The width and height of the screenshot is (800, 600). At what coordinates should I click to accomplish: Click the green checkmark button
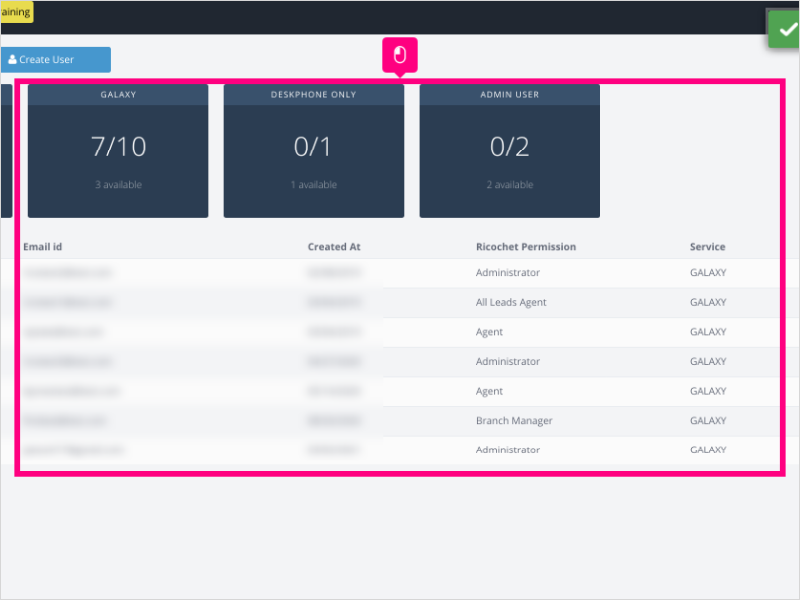pos(784,30)
